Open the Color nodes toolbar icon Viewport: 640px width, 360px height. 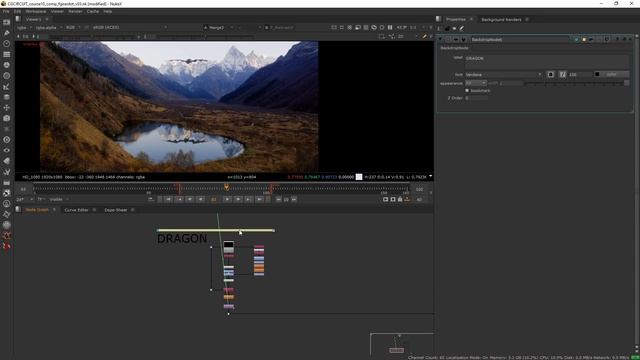[x=7, y=64]
